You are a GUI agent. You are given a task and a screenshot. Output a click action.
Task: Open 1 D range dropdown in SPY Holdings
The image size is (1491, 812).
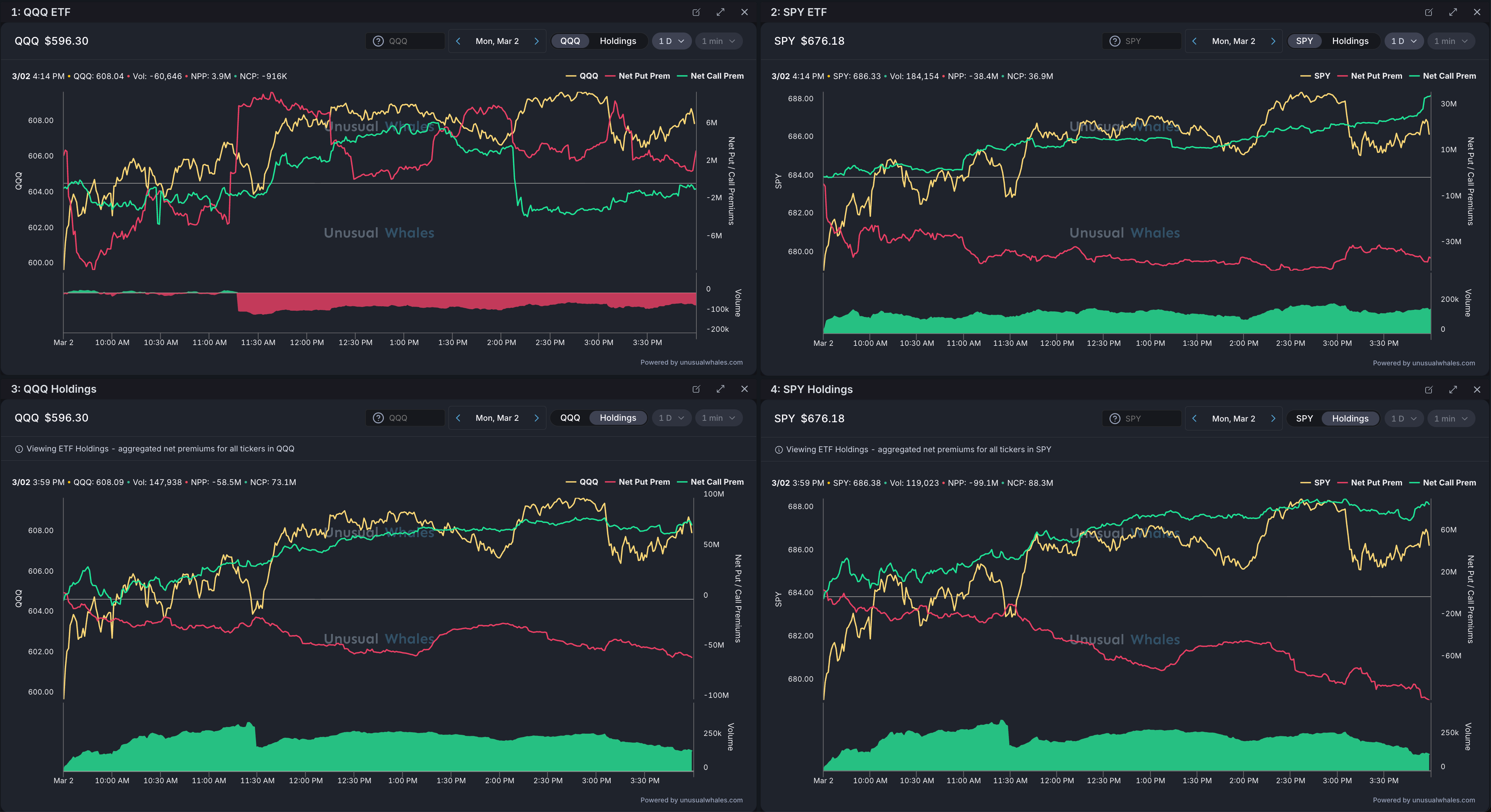coord(1403,419)
